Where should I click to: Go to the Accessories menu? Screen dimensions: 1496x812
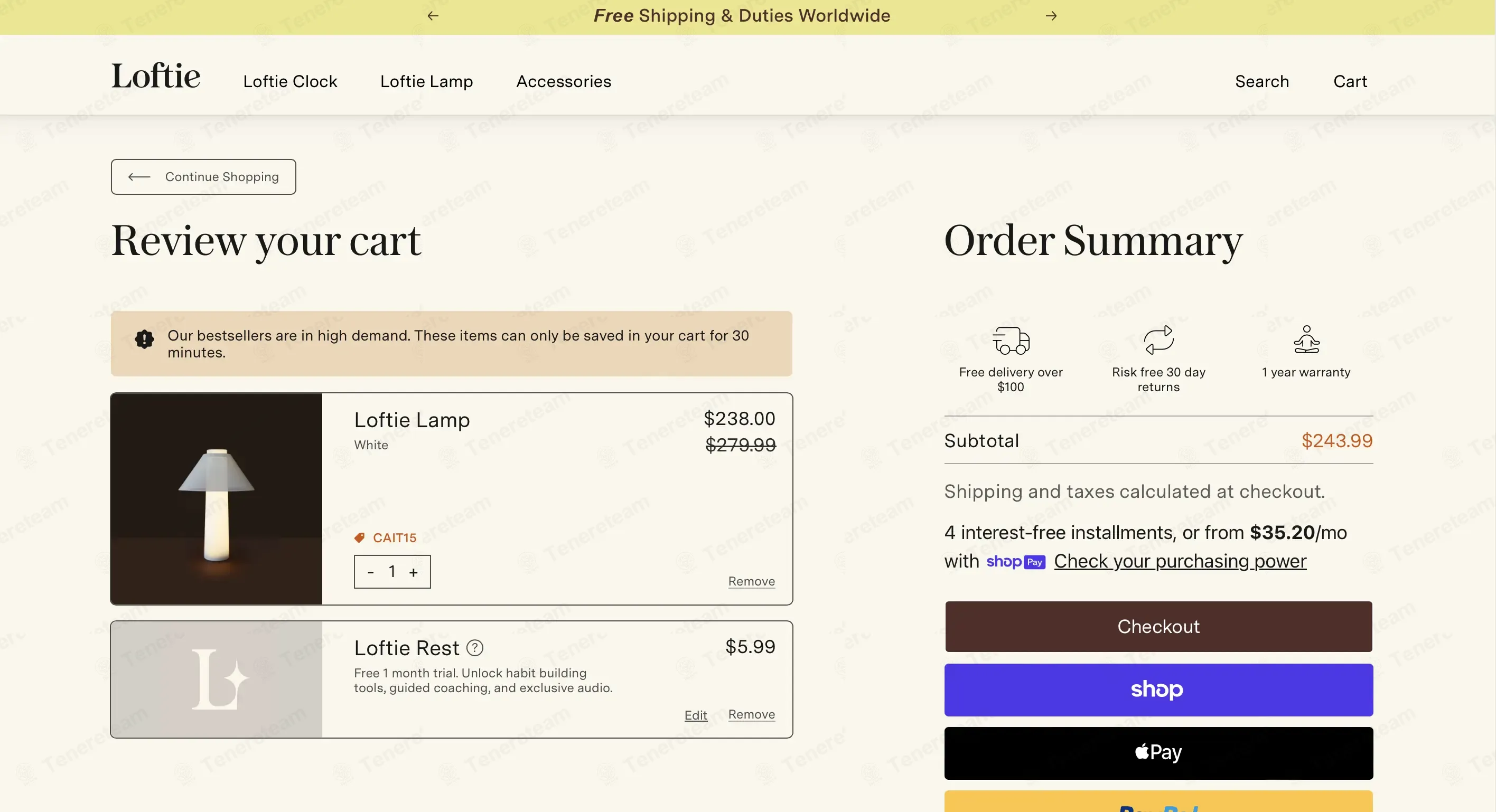(563, 81)
